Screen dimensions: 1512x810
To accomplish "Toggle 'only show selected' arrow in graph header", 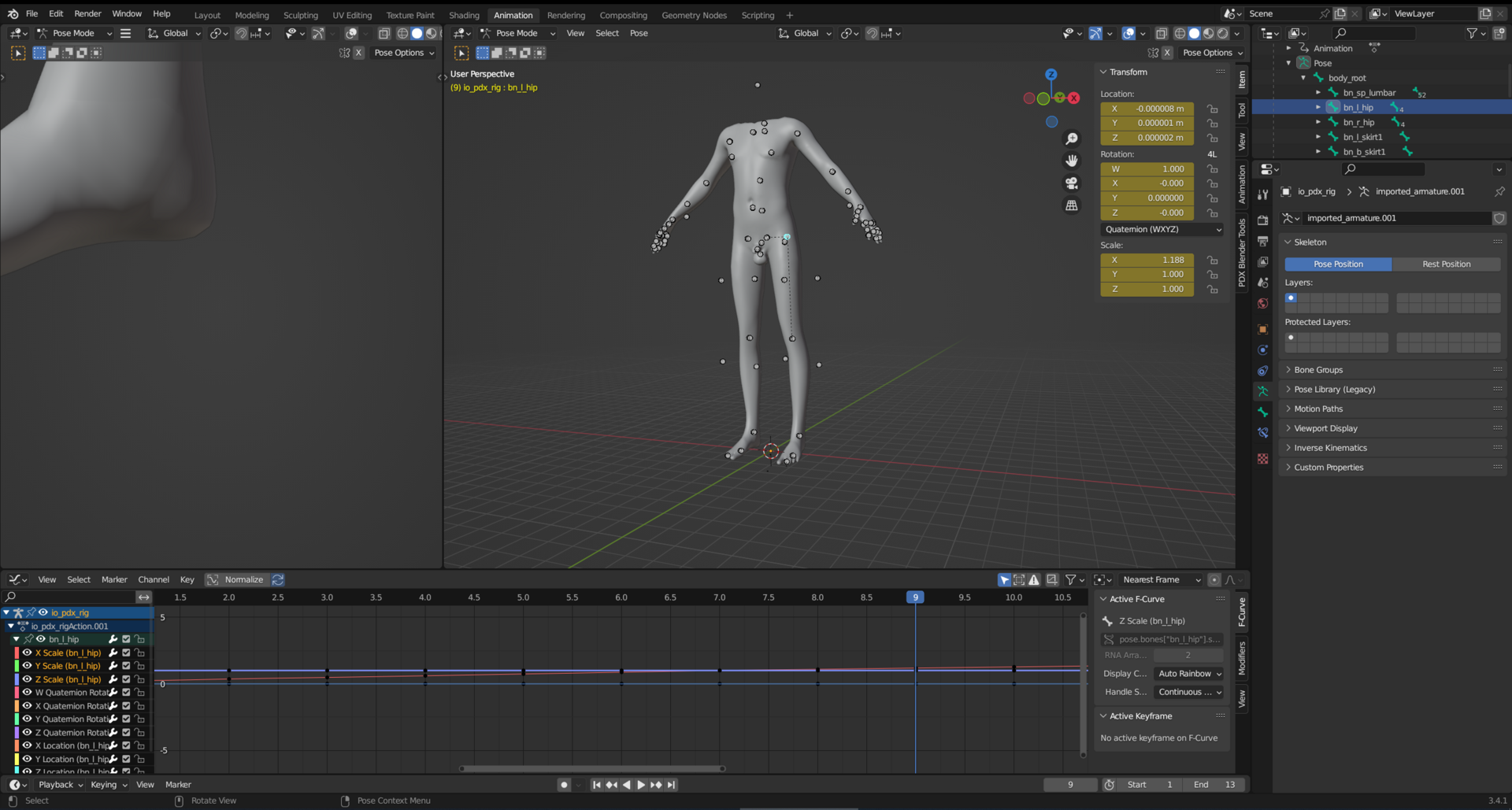I will point(1004,579).
